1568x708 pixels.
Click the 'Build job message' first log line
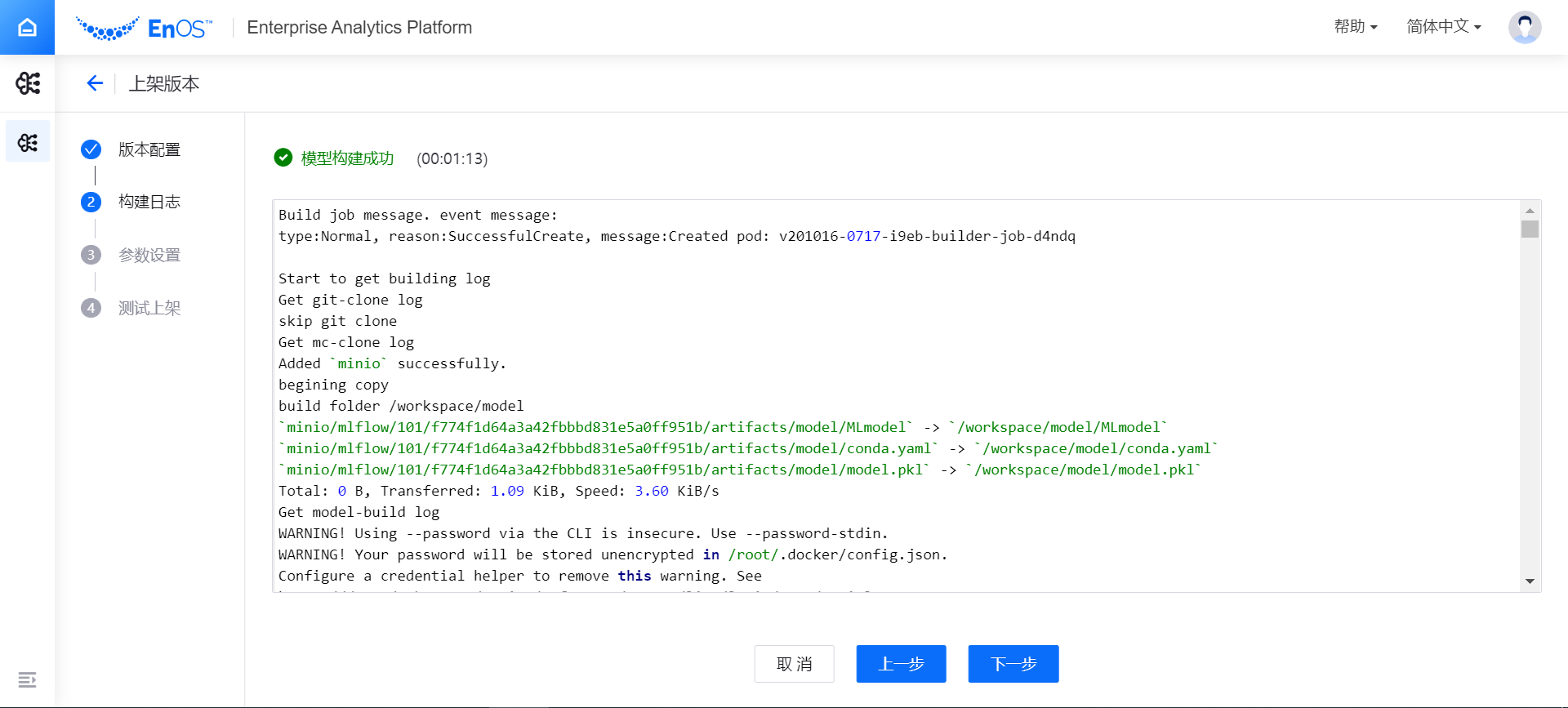[418, 215]
